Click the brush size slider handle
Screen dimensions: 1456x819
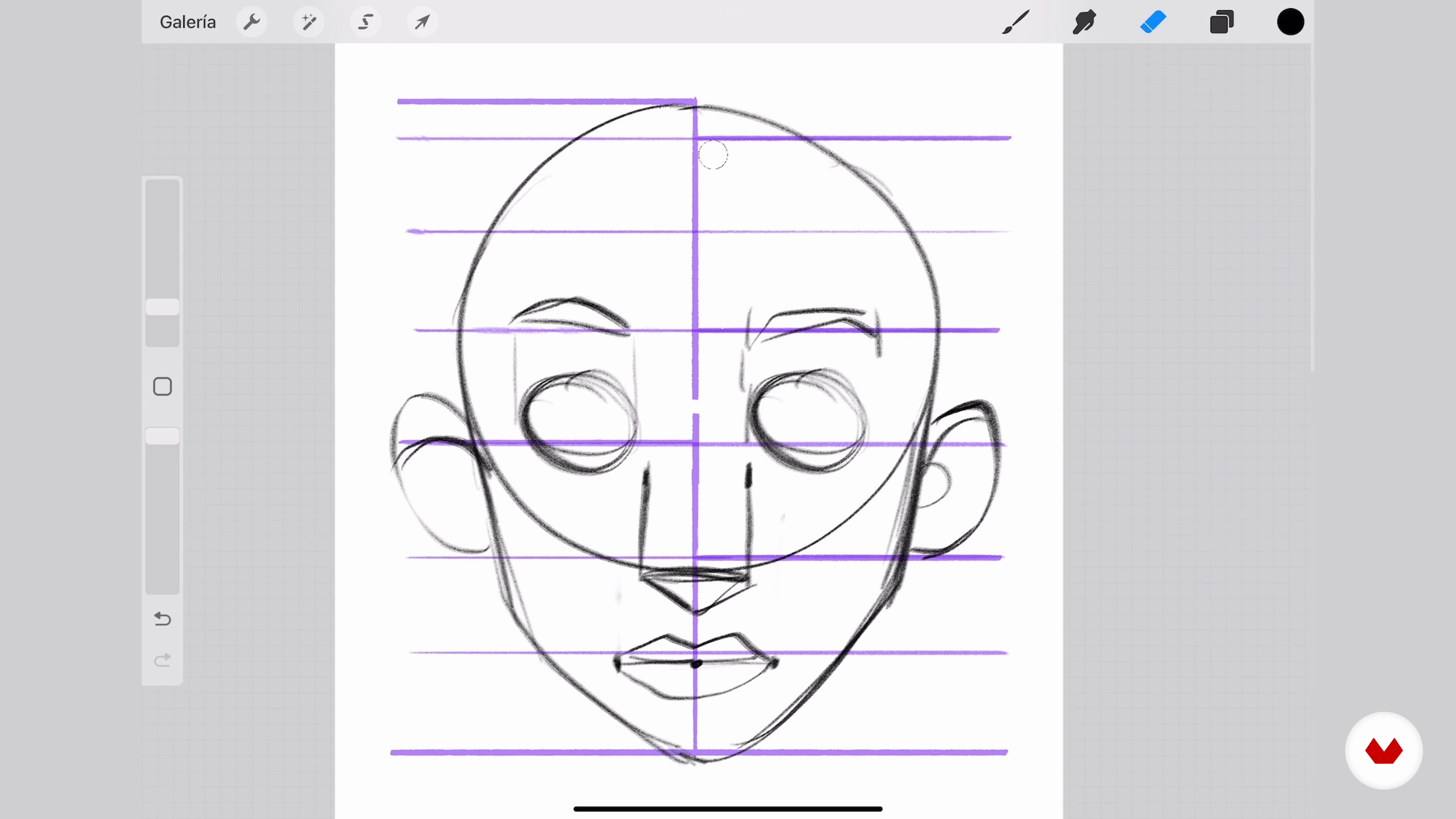pyautogui.click(x=163, y=307)
